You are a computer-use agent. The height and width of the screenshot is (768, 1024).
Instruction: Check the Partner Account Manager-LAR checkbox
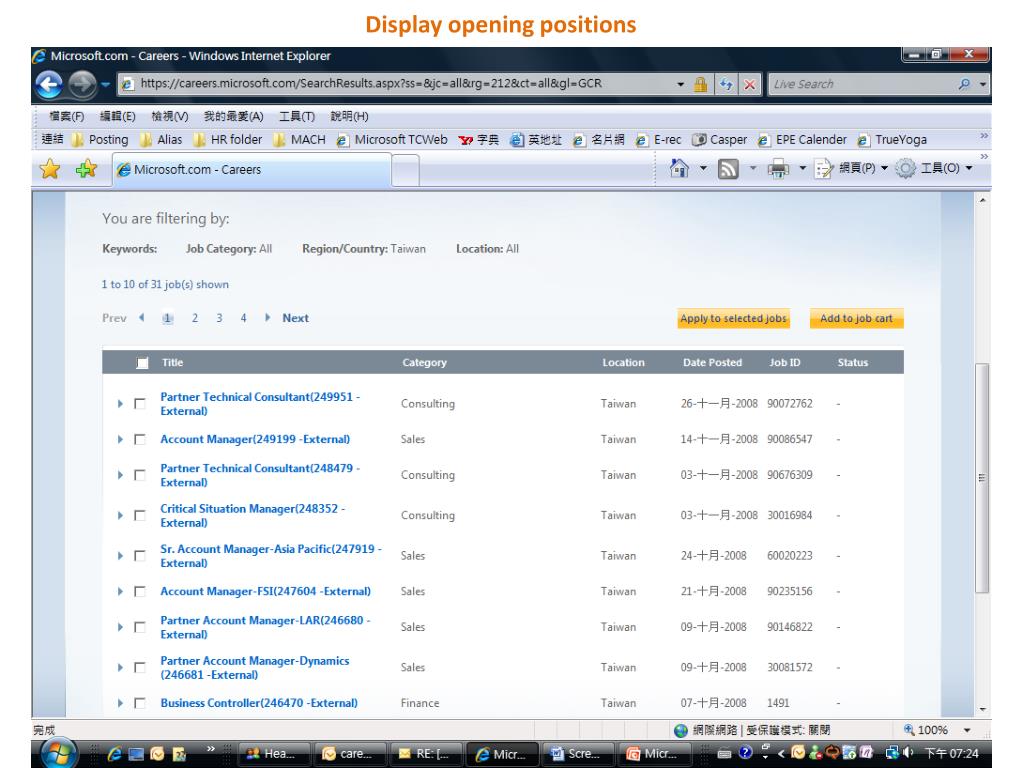(140, 627)
